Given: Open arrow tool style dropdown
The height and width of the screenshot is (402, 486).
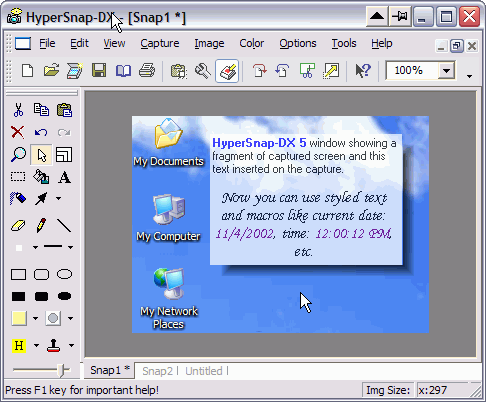Looking at the screenshot, I should pyautogui.click(x=58, y=199).
